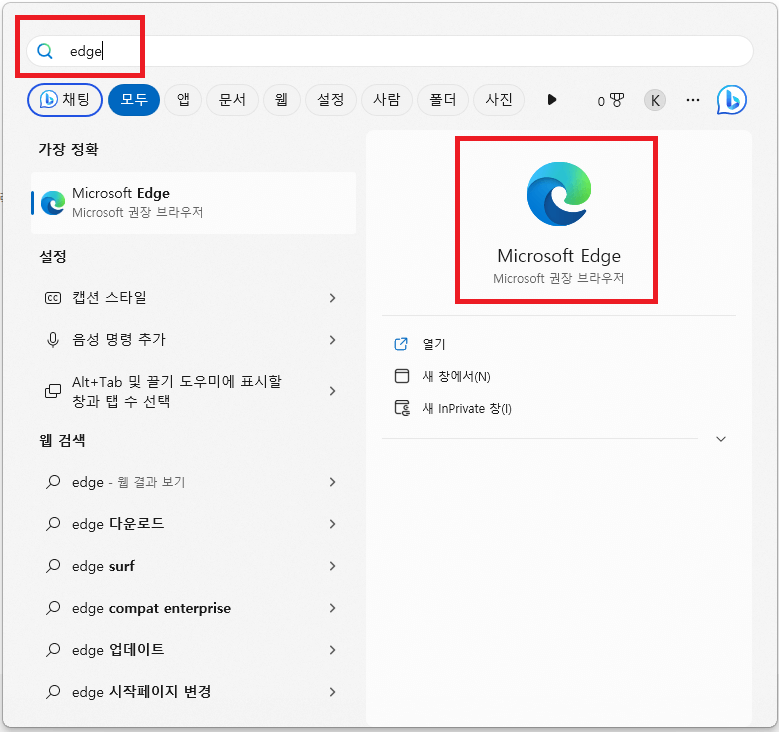Click the 설정 section heading above 캡션 스타일
779x732 pixels.
[53, 256]
